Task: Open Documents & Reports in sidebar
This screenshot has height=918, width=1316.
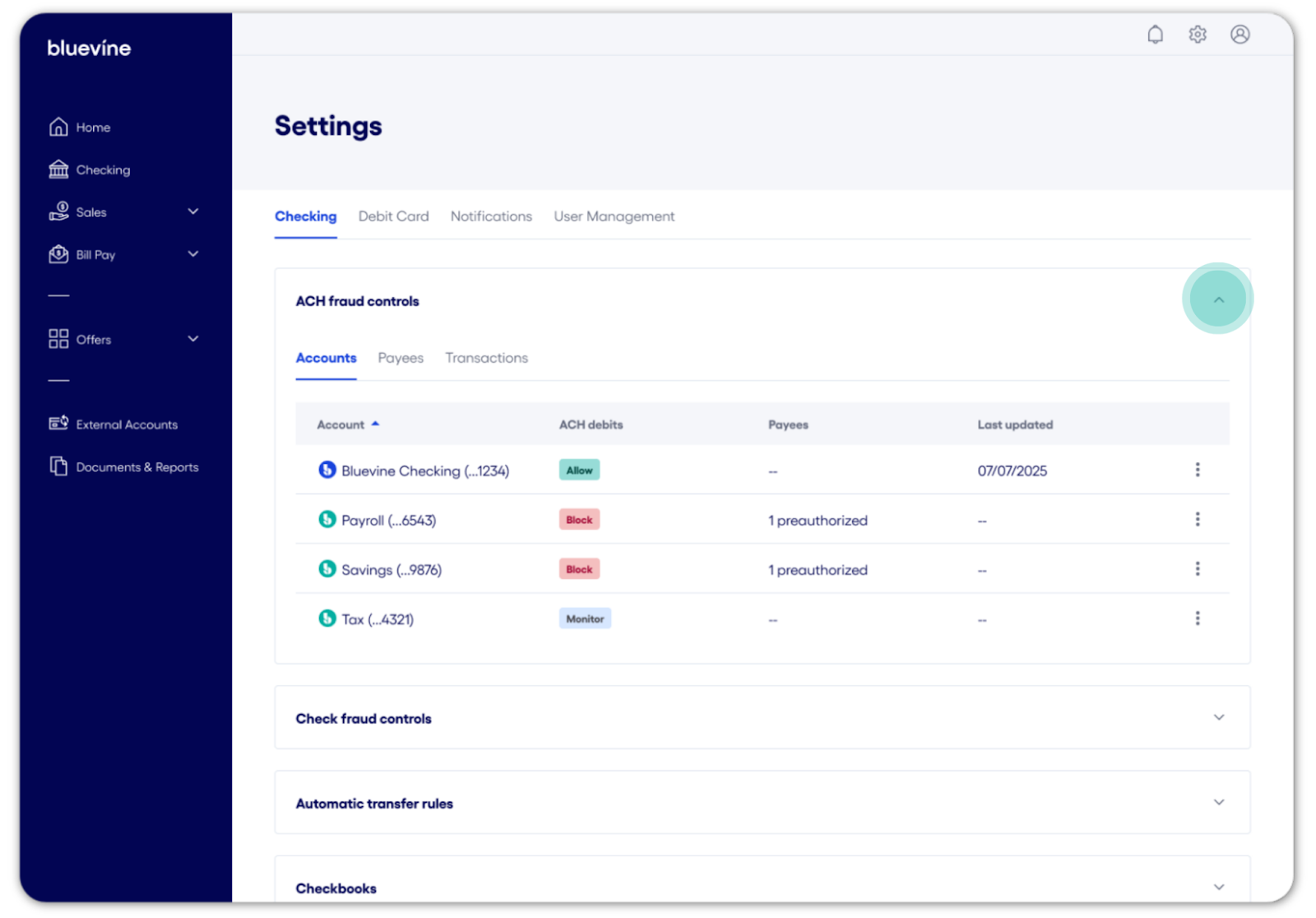Action: tap(137, 467)
